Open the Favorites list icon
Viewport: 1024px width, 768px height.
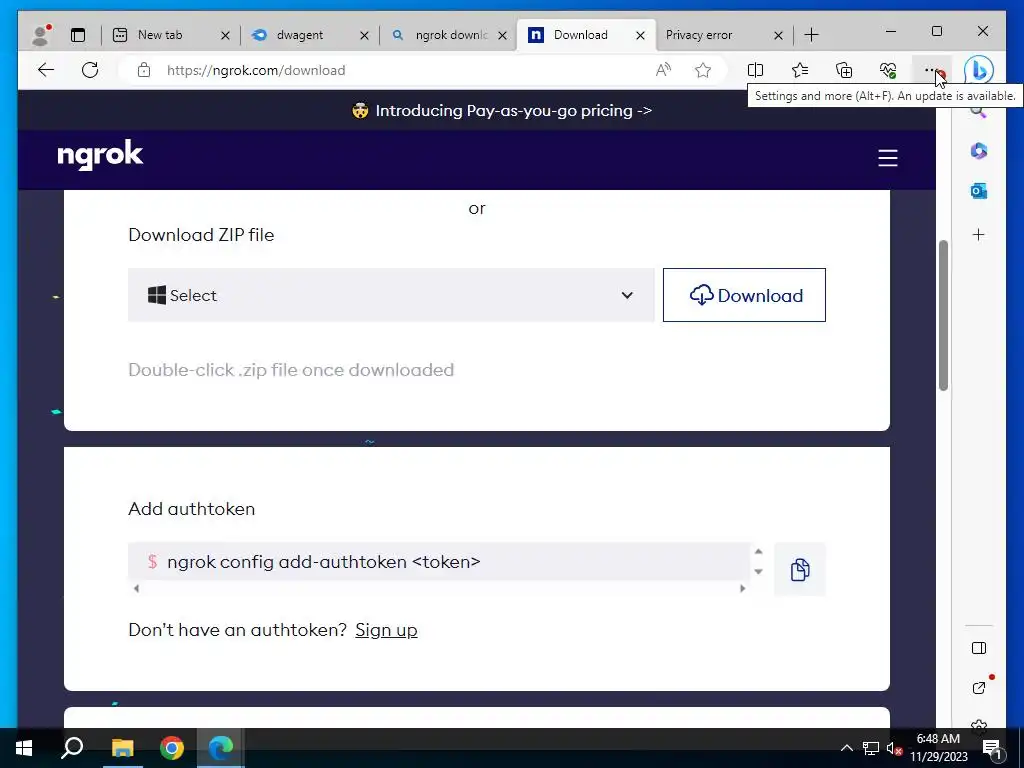[x=800, y=70]
